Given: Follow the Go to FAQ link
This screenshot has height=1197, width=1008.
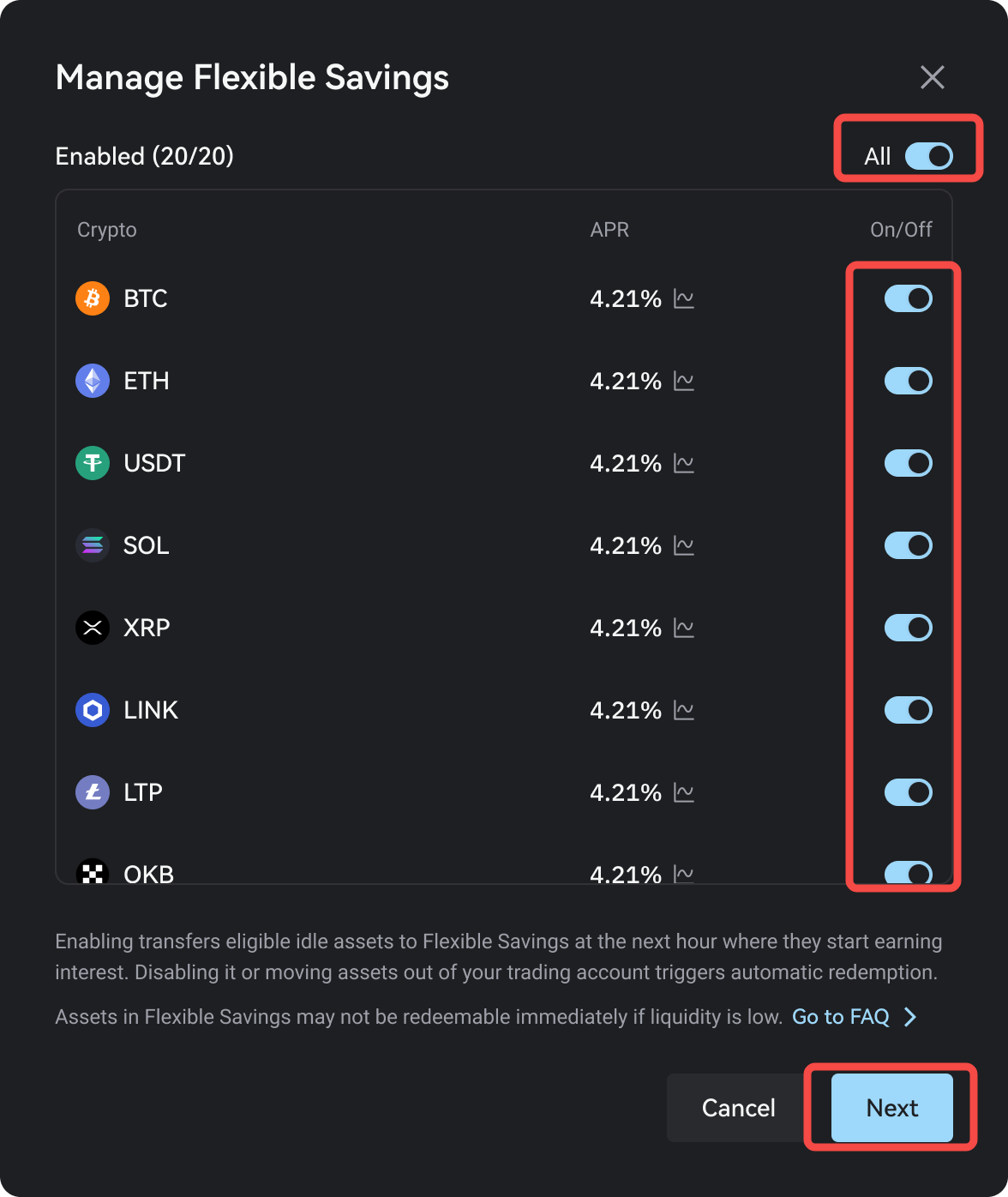Looking at the screenshot, I should click(x=841, y=1017).
